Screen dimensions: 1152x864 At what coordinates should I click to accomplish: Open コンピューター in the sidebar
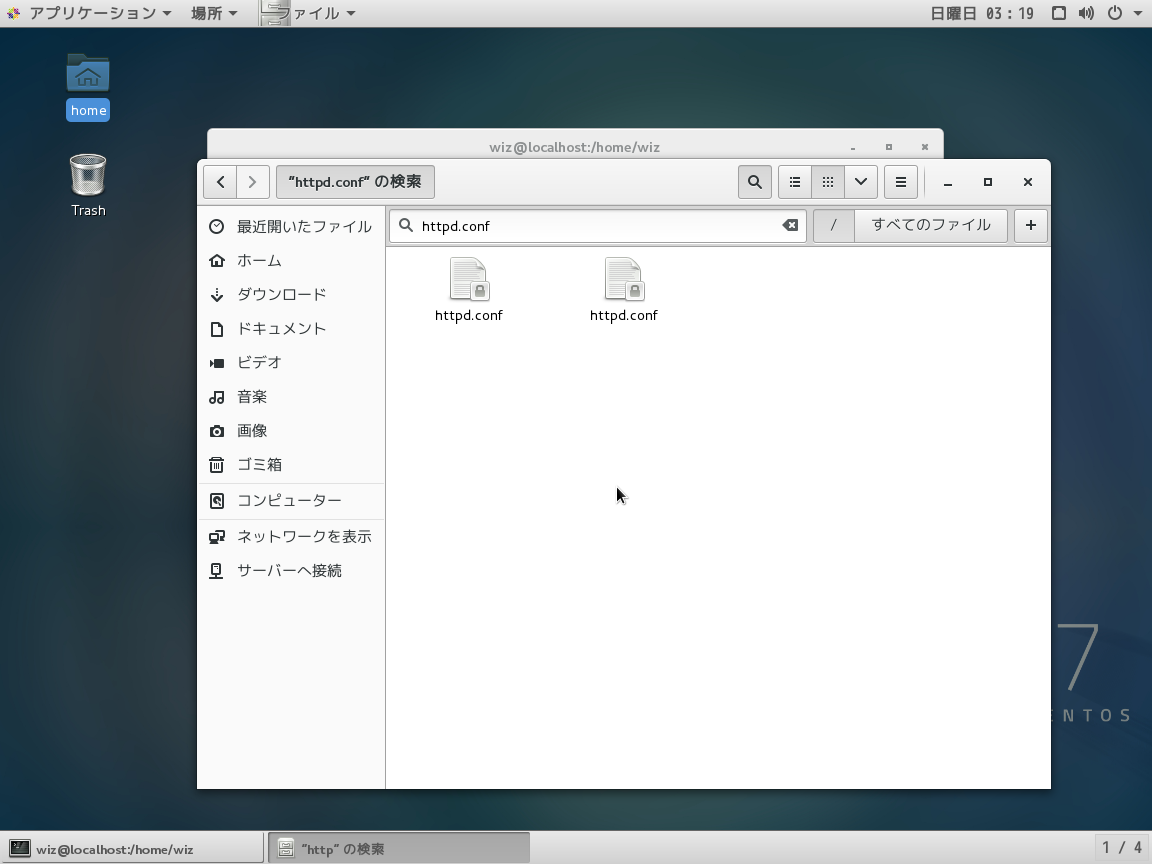291,500
